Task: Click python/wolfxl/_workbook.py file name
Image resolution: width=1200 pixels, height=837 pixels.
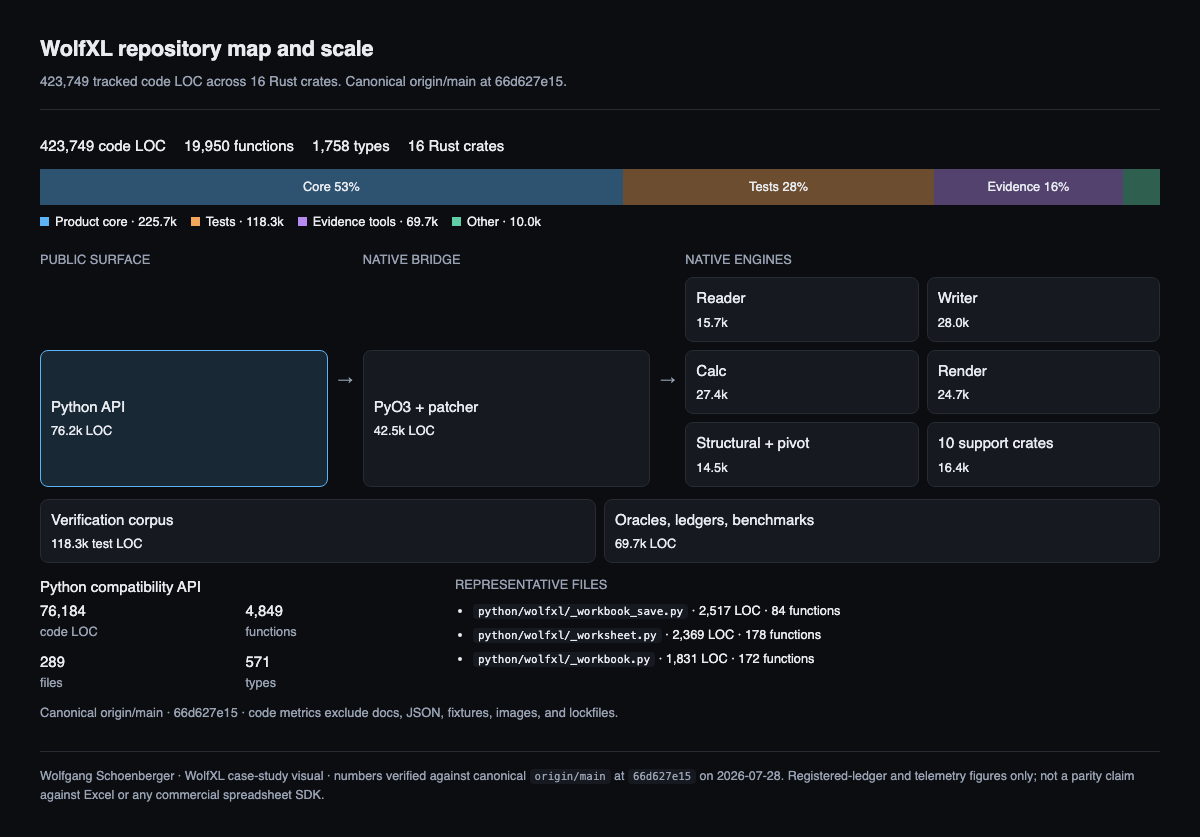Action: 564,659
